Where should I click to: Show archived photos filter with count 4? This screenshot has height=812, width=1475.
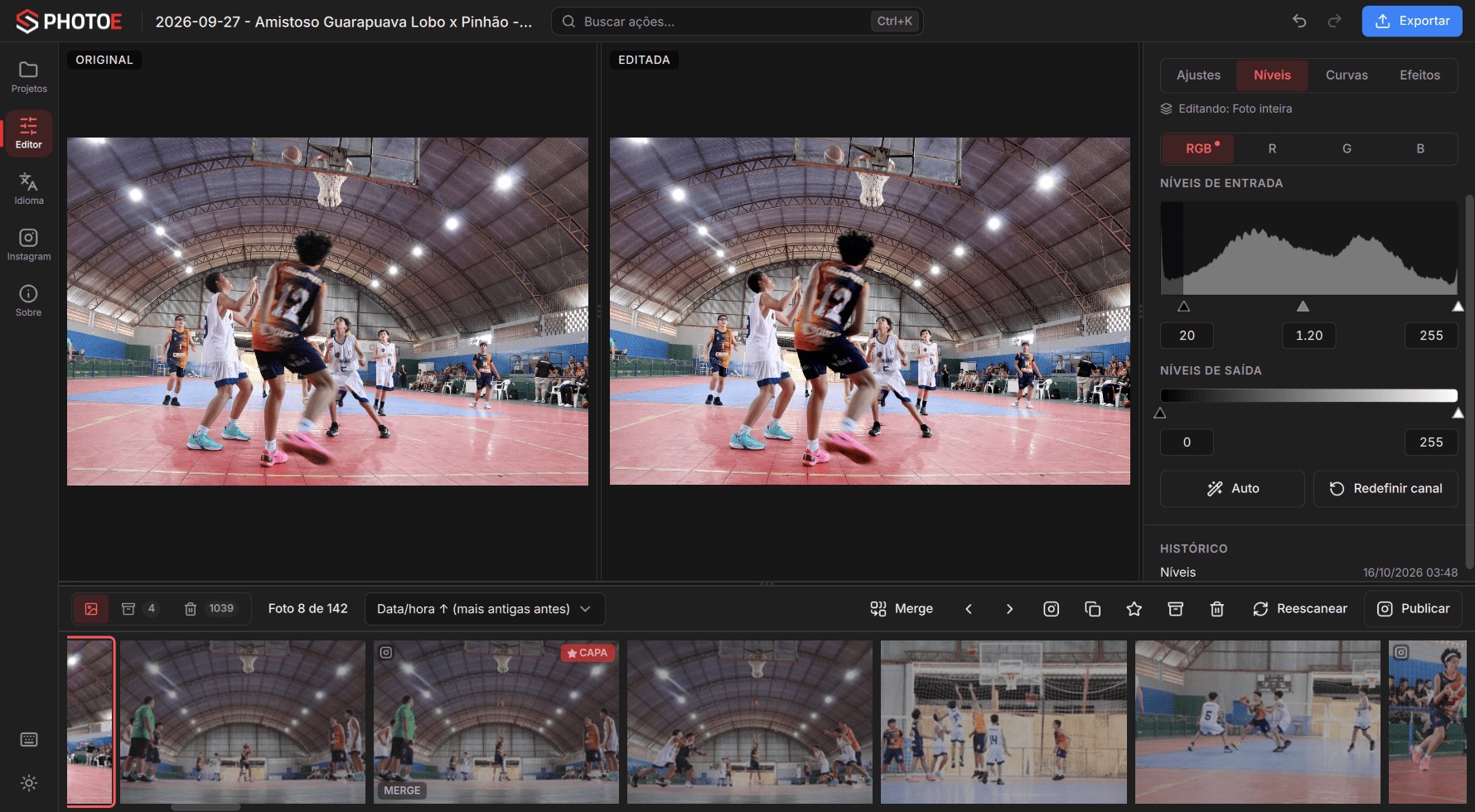tap(140, 609)
